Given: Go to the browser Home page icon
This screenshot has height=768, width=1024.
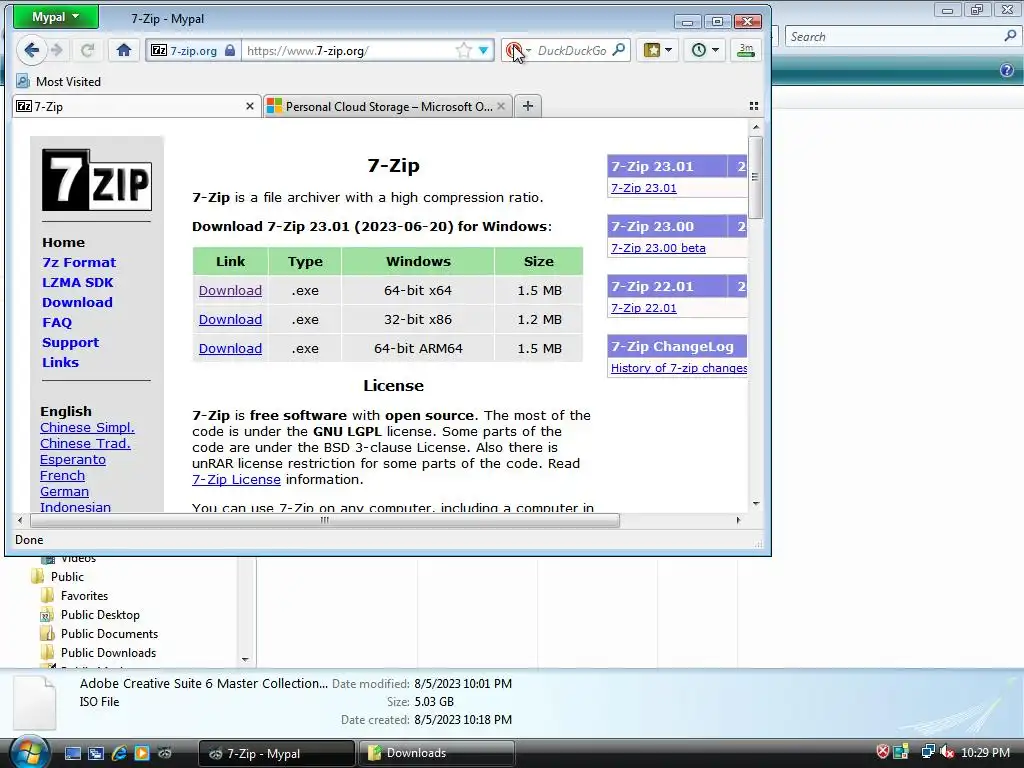Looking at the screenshot, I should (x=124, y=50).
